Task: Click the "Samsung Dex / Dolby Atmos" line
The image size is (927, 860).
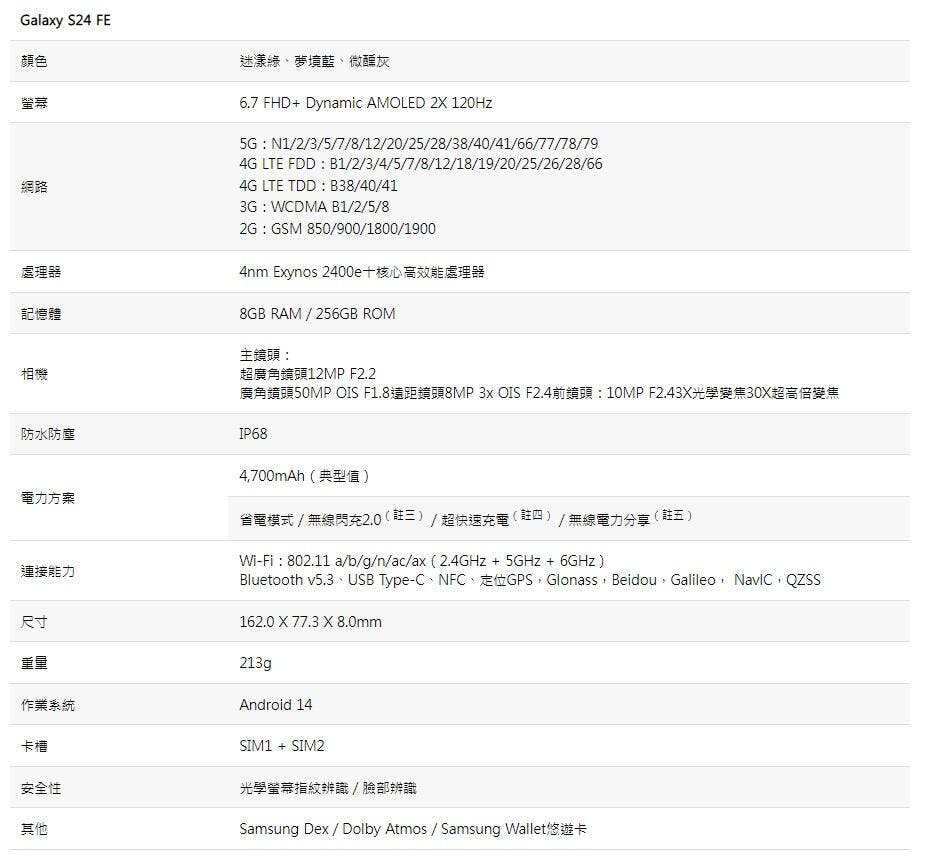Action: click(x=413, y=829)
